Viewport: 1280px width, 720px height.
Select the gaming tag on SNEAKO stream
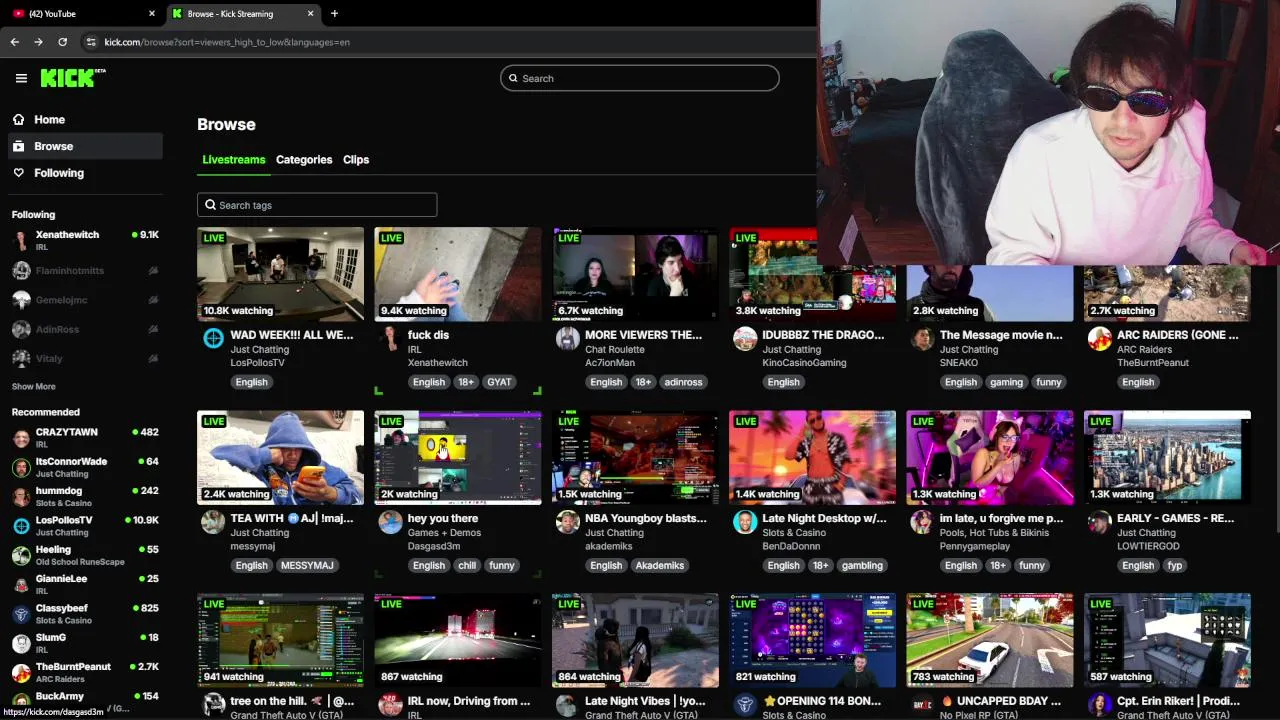(x=1006, y=382)
